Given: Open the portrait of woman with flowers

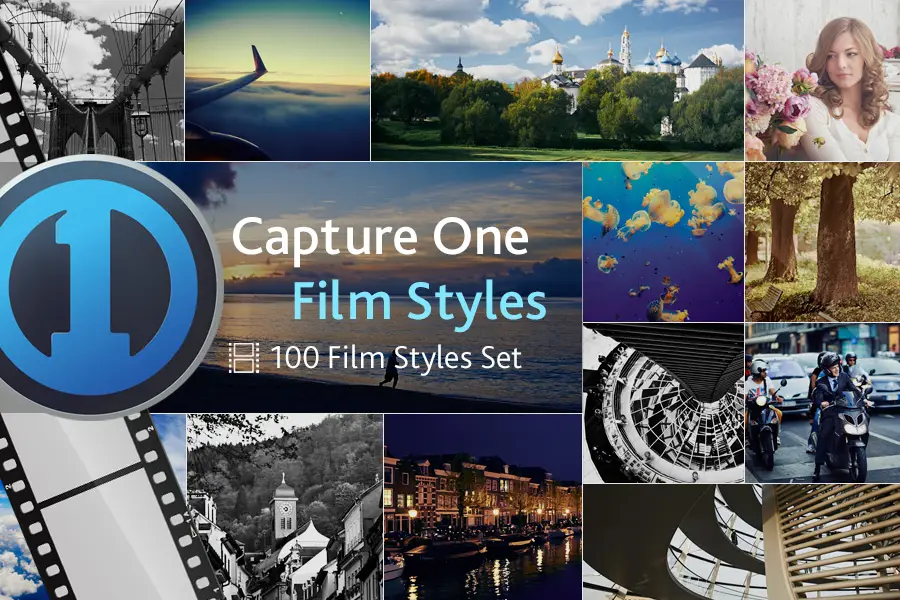Looking at the screenshot, I should [x=823, y=80].
